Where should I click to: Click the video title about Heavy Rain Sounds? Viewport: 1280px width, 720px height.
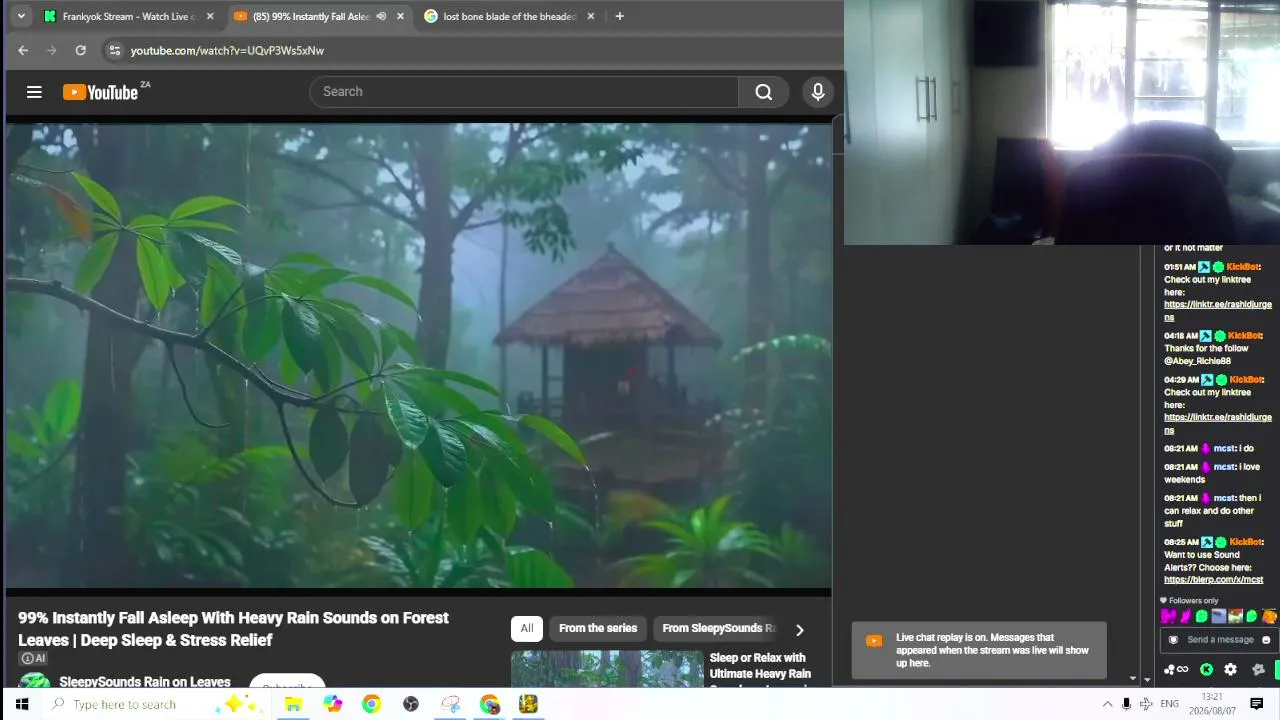(x=233, y=629)
